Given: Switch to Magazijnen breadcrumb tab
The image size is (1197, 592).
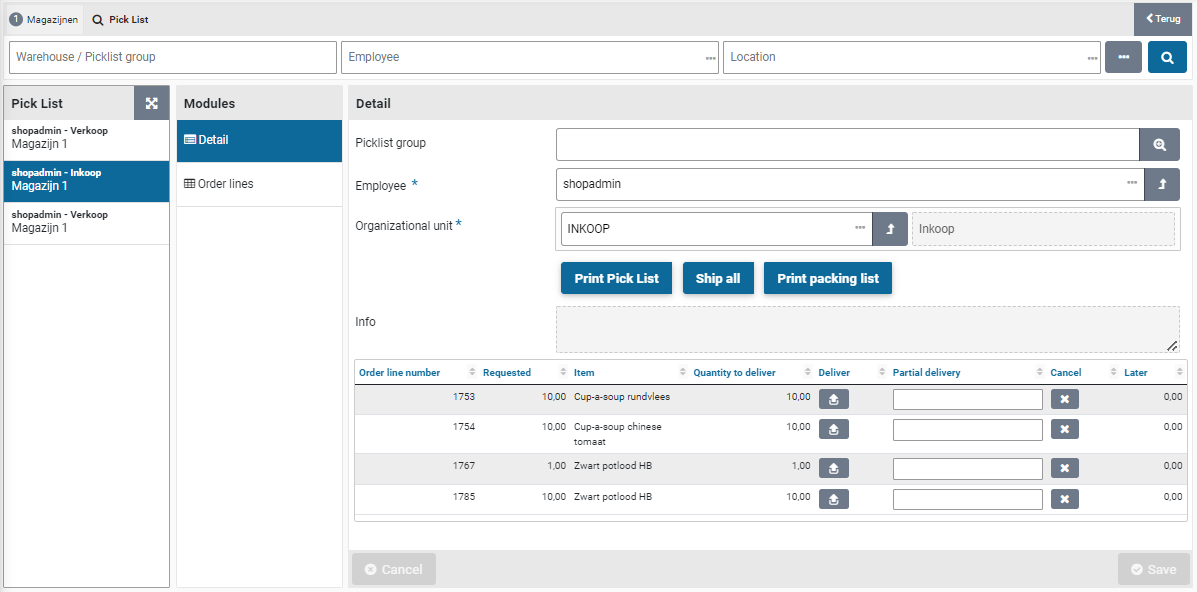Looking at the screenshot, I should pyautogui.click(x=44, y=19).
